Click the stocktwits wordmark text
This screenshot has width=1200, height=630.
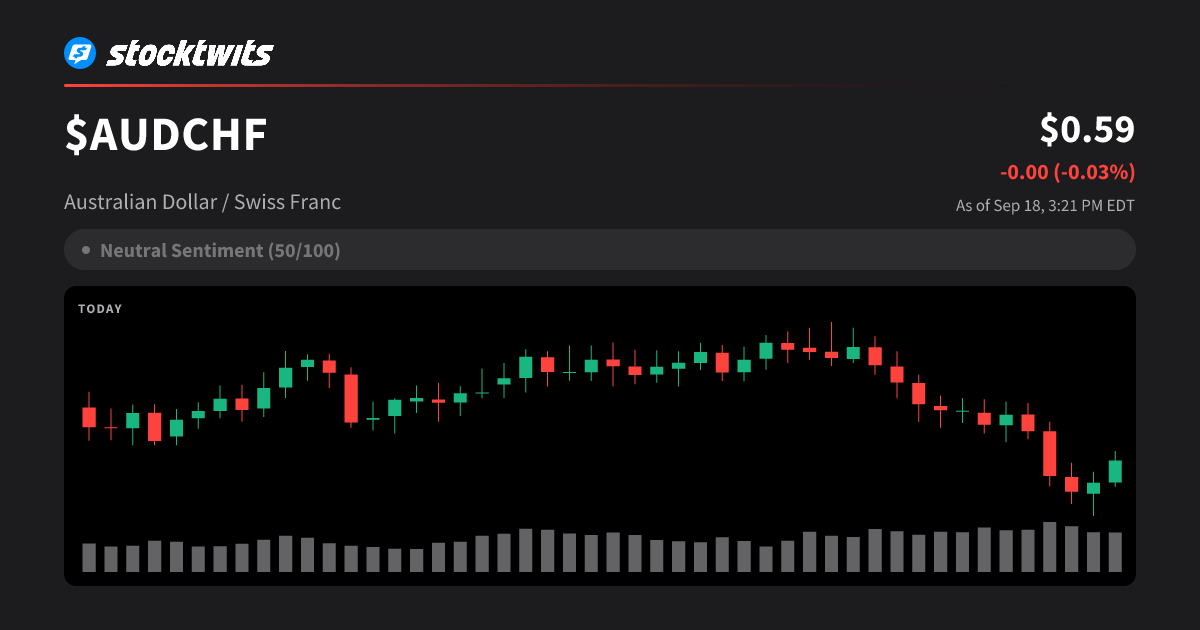pyautogui.click(x=189, y=53)
